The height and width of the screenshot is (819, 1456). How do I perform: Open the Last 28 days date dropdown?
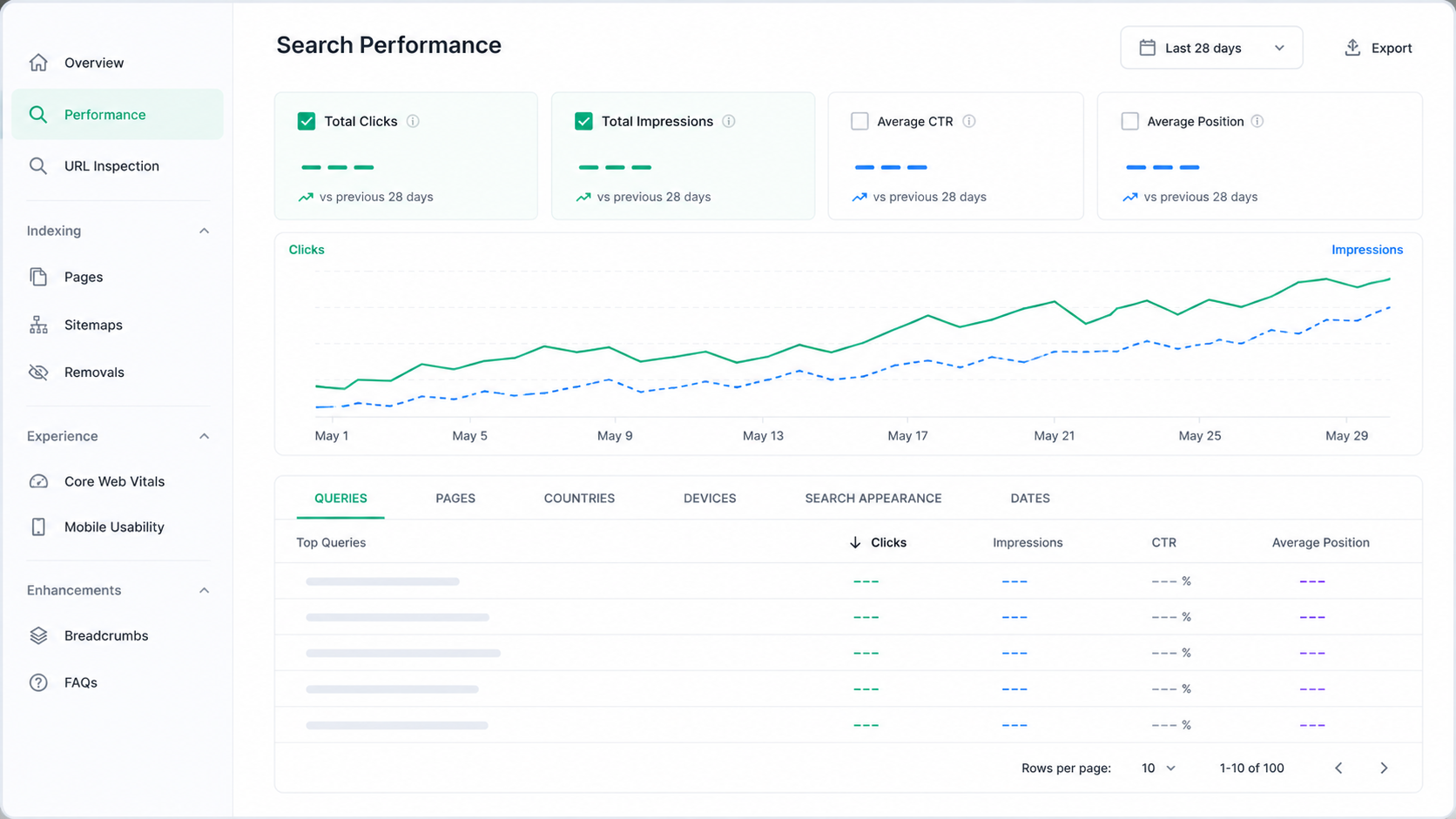pos(1211,48)
